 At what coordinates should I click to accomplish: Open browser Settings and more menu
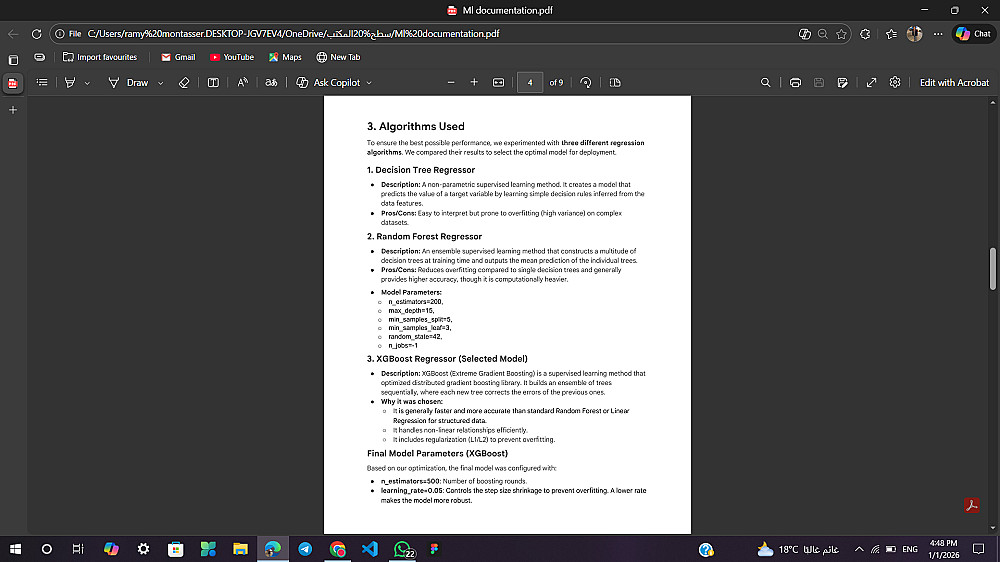tap(938, 34)
